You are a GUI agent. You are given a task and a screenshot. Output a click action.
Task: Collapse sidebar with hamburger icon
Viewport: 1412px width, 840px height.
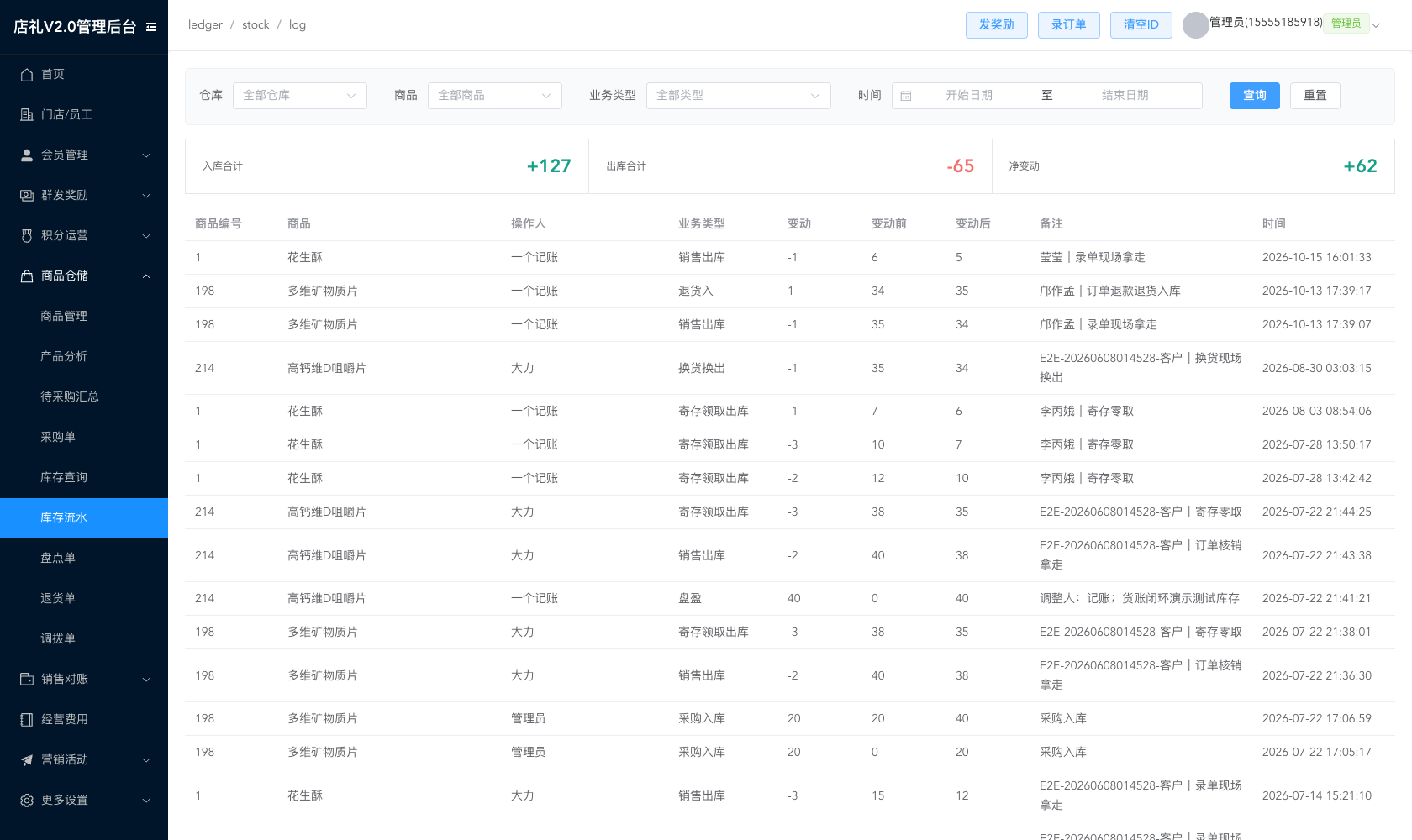pos(151,27)
